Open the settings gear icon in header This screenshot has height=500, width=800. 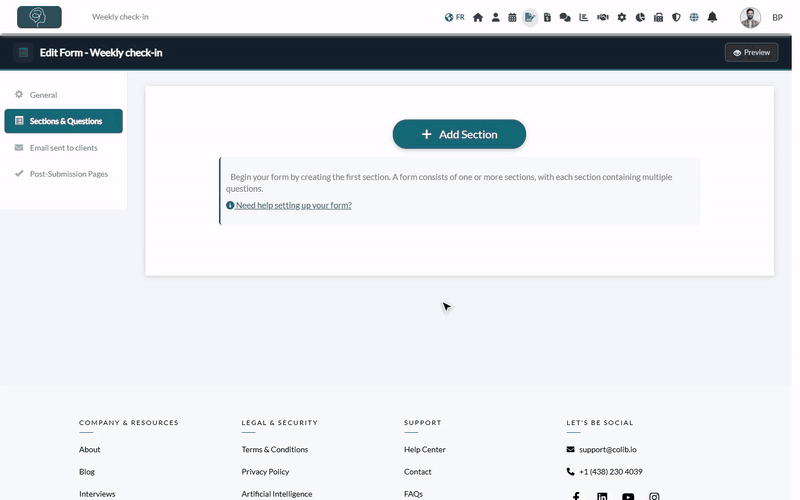621,17
